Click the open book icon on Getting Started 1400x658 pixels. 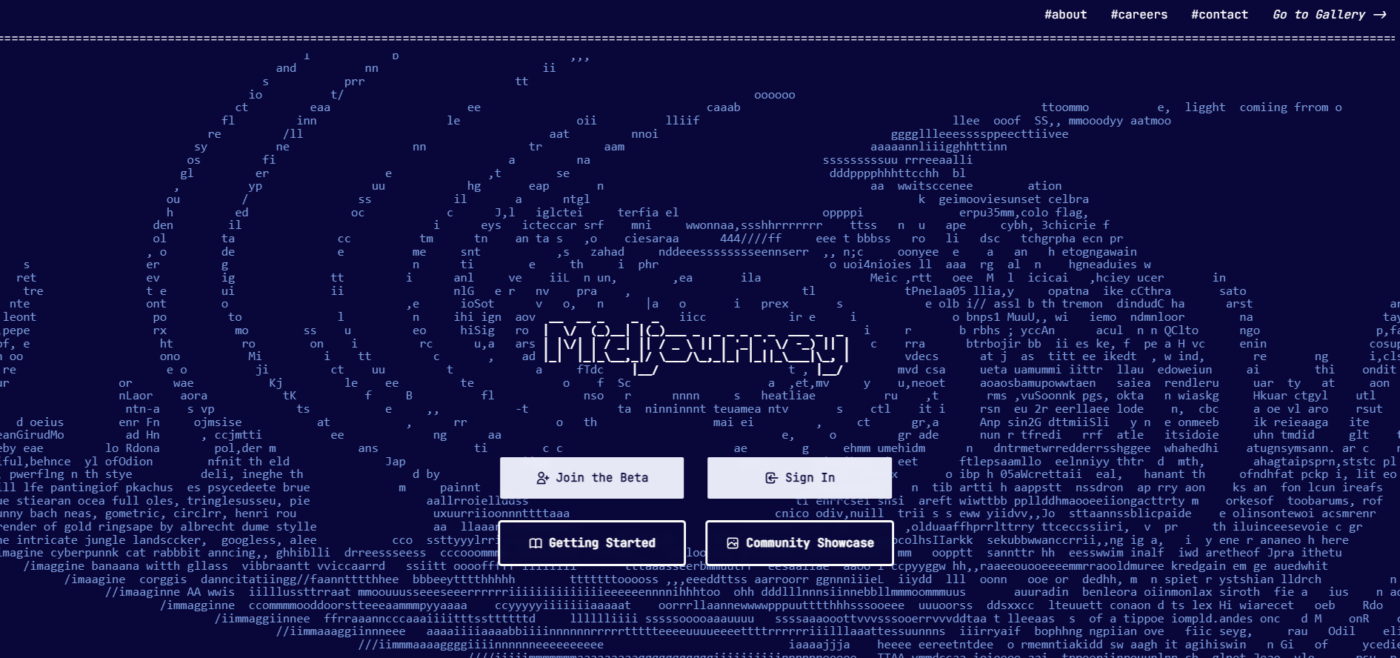pyautogui.click(x=535, y=543)
